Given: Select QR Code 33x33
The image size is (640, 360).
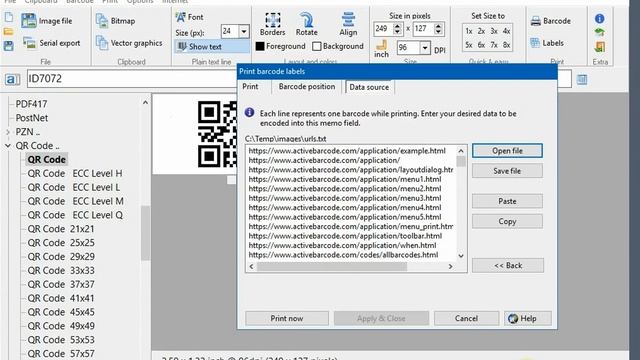Looking at the screenshot, I should (61, 271).
